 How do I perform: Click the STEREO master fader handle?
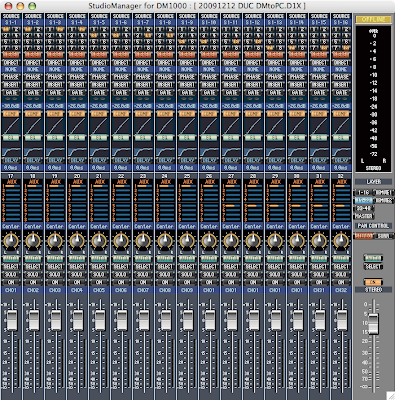click(373, 324)
